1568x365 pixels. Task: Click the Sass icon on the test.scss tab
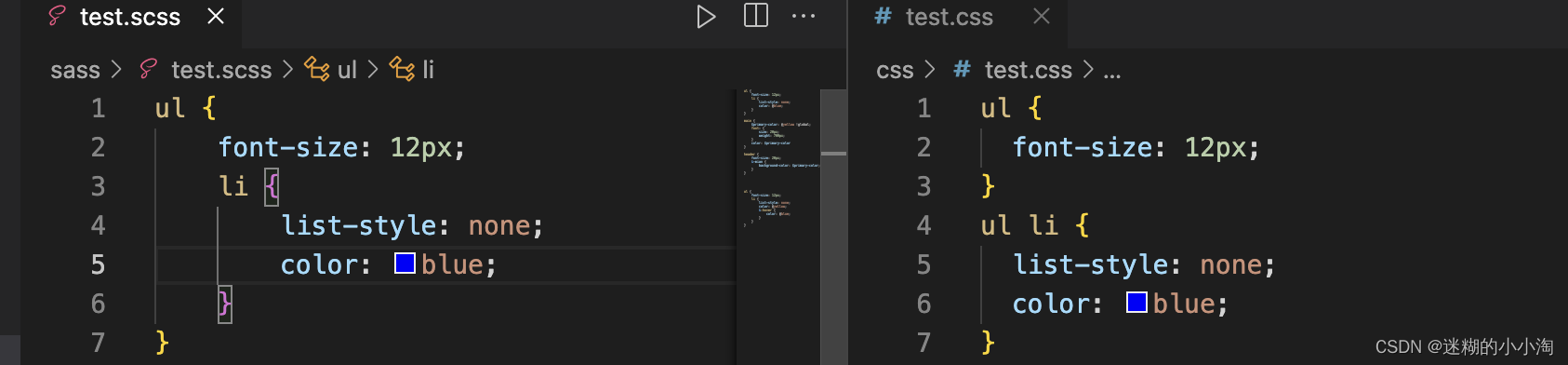pyautogui.click(x=58, y=16)
